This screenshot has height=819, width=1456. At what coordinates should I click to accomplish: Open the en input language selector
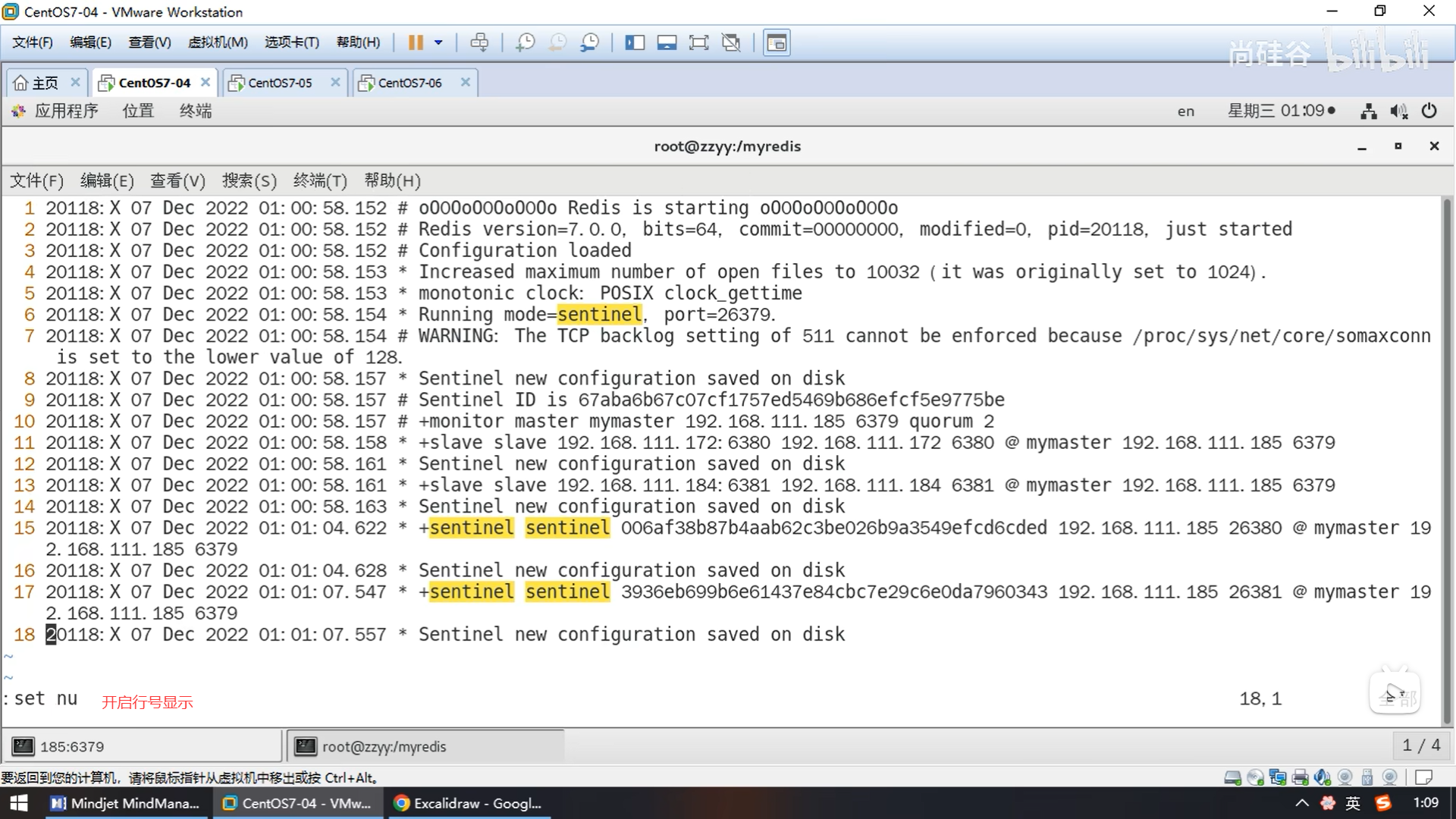(x=1185, y=111)
